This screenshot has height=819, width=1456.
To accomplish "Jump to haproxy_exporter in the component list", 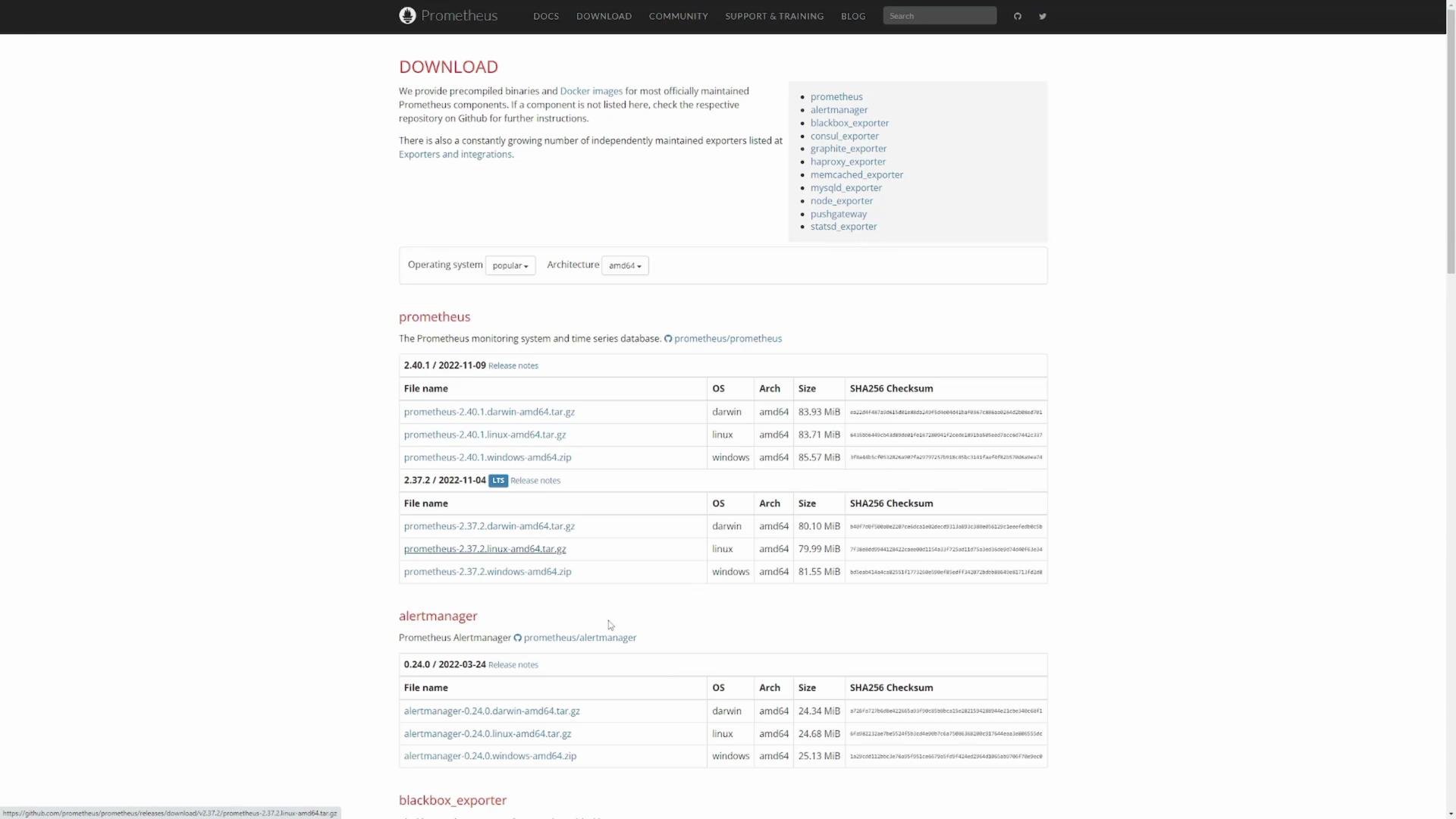I will (848, 162).
